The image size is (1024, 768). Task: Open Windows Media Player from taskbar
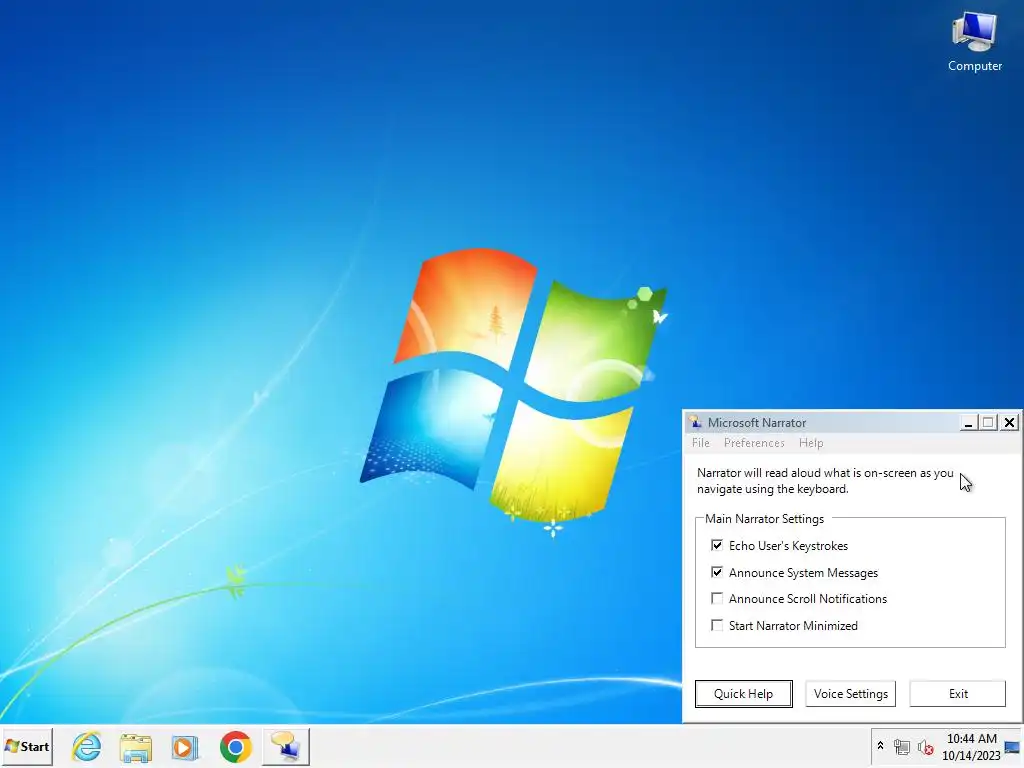click(185, 746)
